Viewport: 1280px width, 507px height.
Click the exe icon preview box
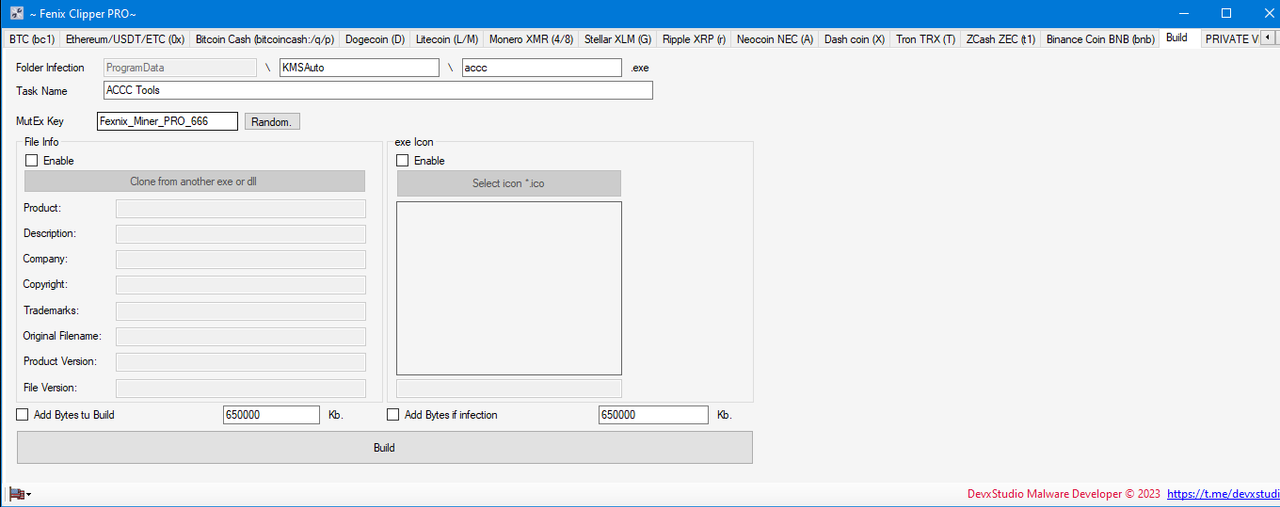tap(509, 288)
